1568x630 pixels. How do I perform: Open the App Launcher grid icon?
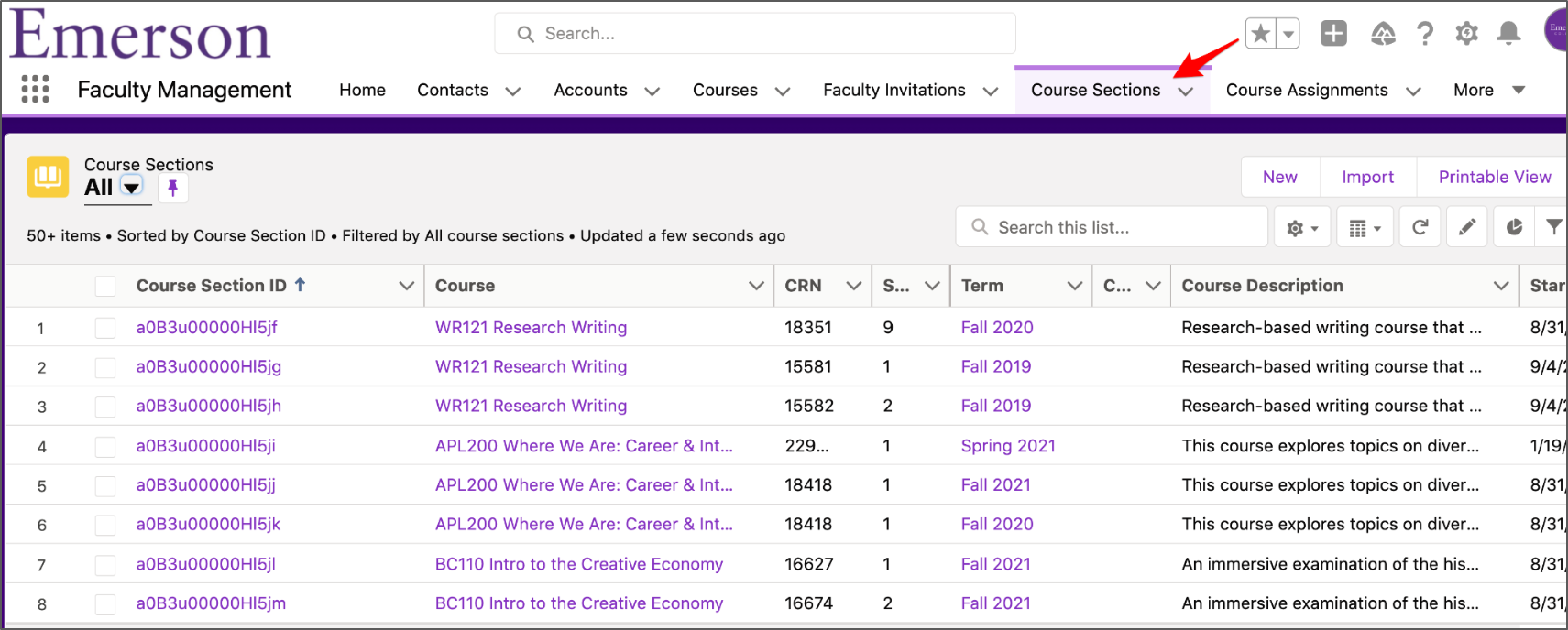tap(35, 89)
